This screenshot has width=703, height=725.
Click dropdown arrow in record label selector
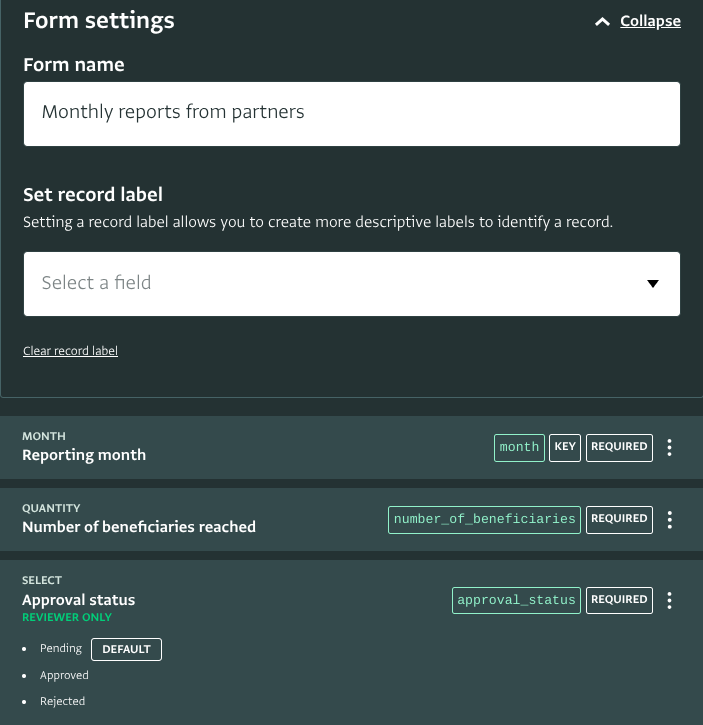point(653,283)
